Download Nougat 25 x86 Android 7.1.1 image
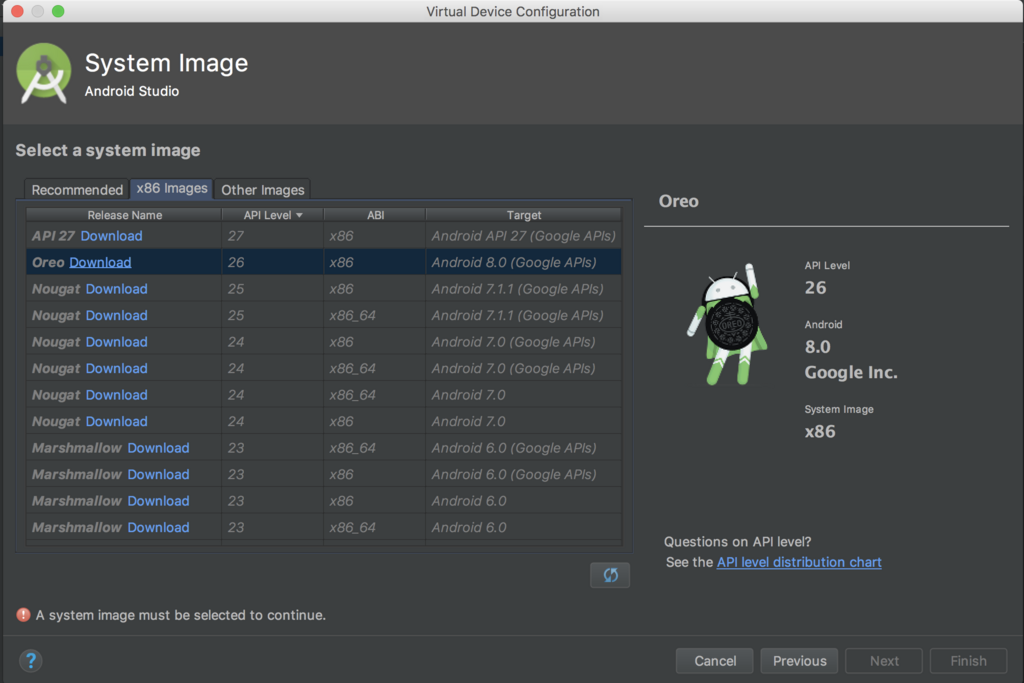Screen dimensions: 1024x683 point(116,289)
